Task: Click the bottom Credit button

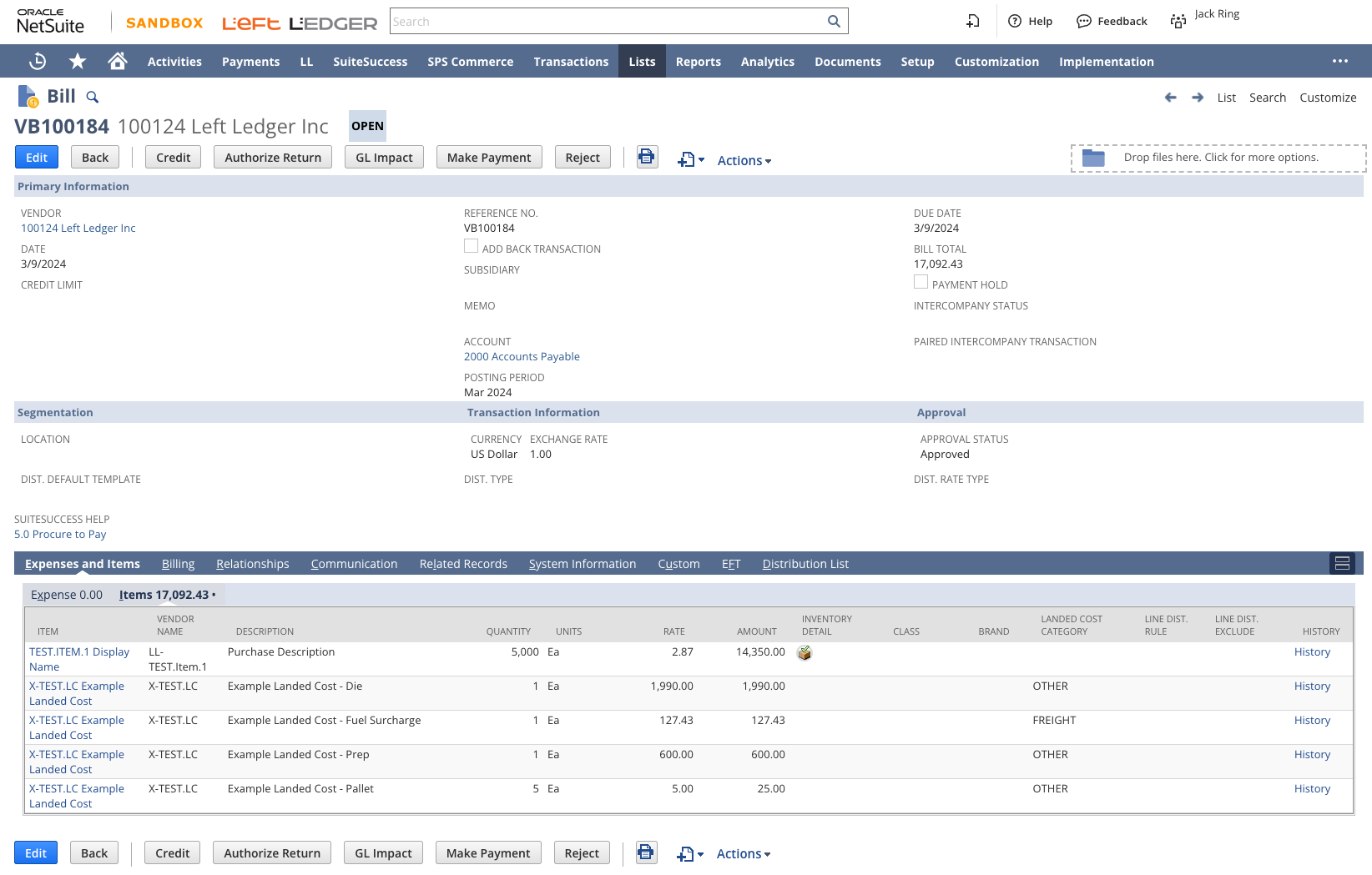Action: pyautogui.click(x=173, y=852)
